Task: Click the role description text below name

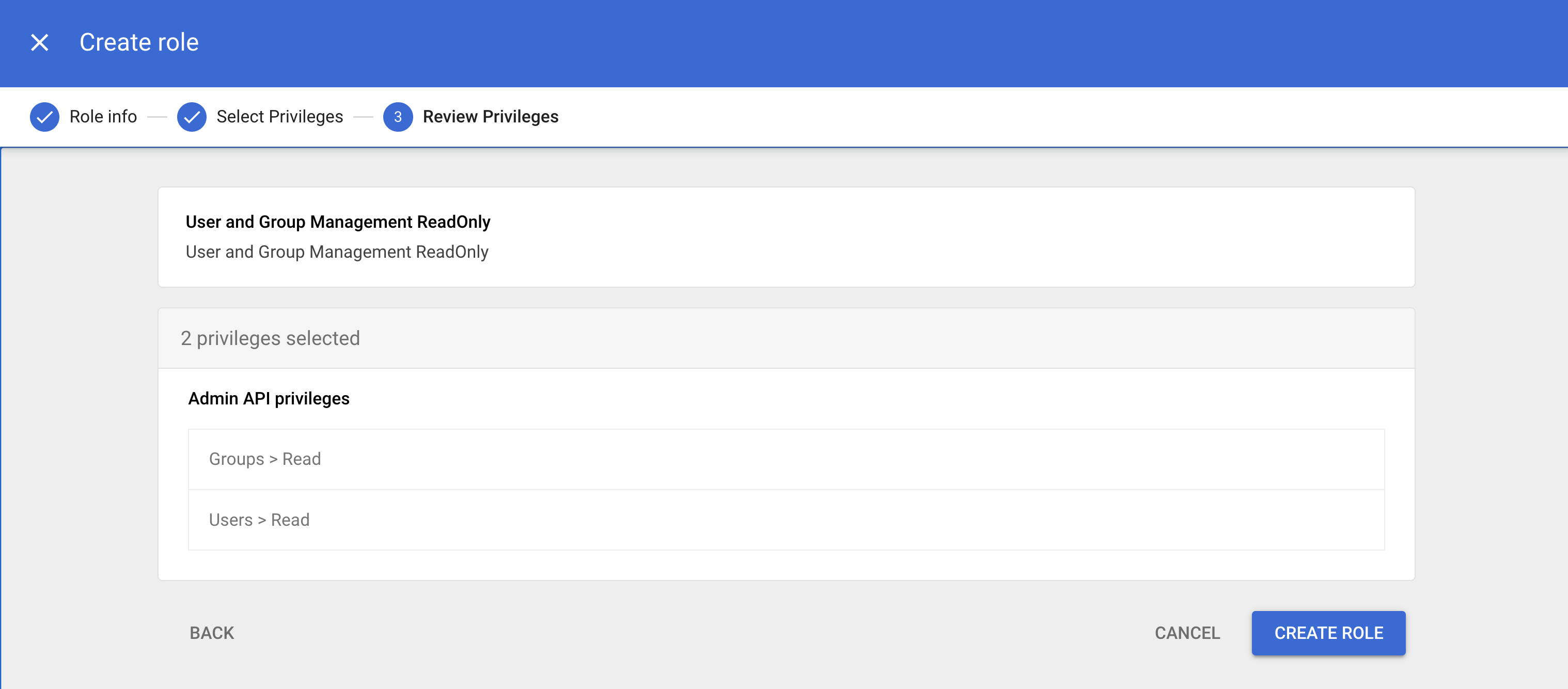Action: (x=337, y=252)
